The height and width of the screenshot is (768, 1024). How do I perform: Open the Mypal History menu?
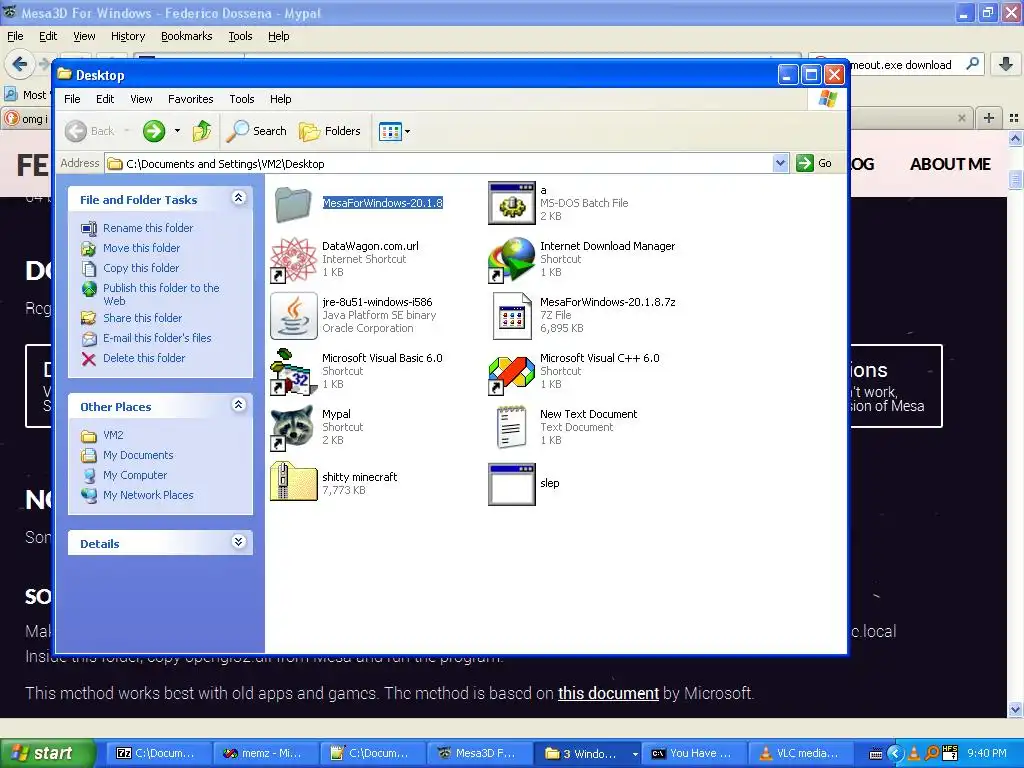point(127,36)
